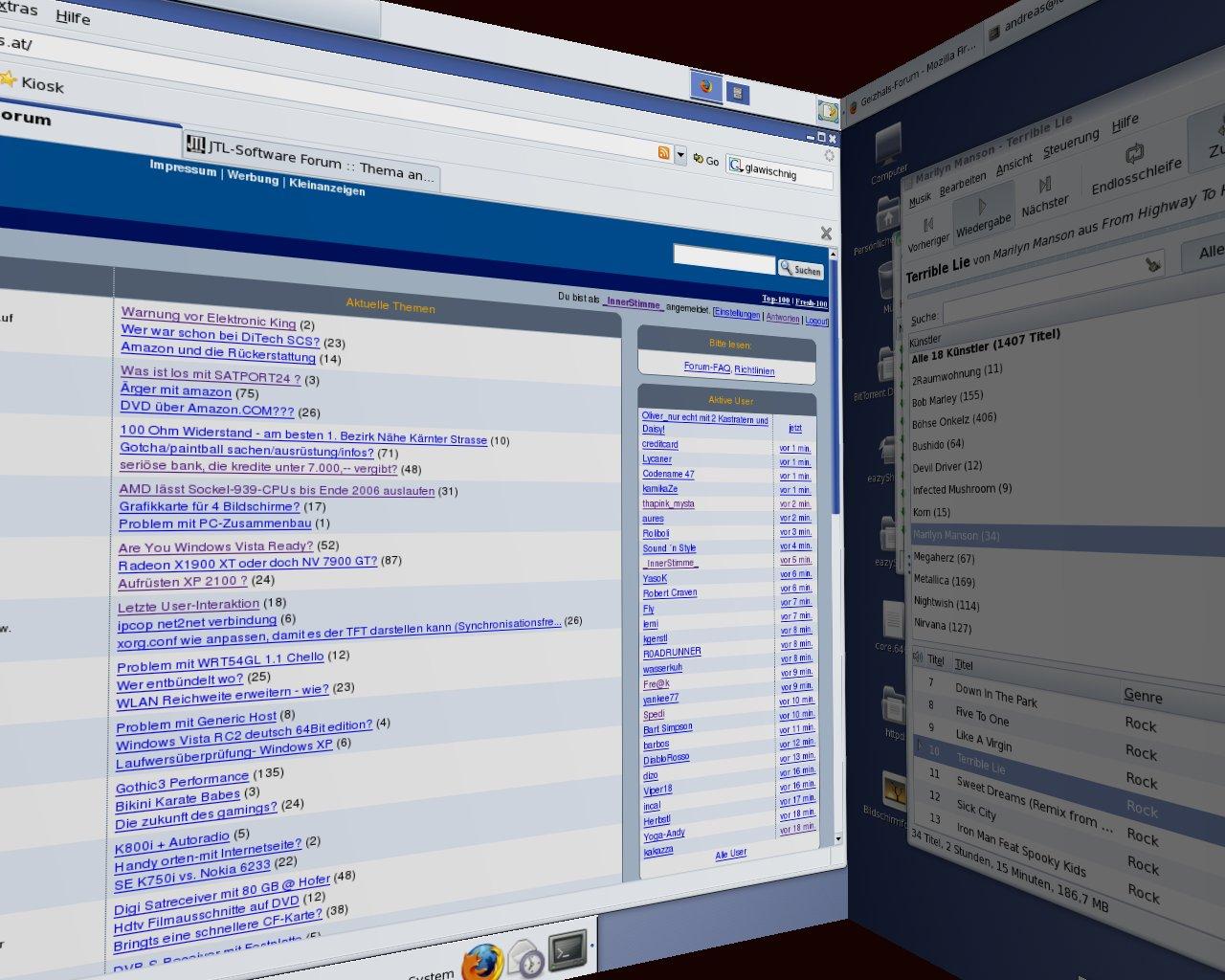This screenshot has height=980, width=1225.
Task: Select artist 'Böhse Onkelz (406)'
Action: tap(954, 420)
